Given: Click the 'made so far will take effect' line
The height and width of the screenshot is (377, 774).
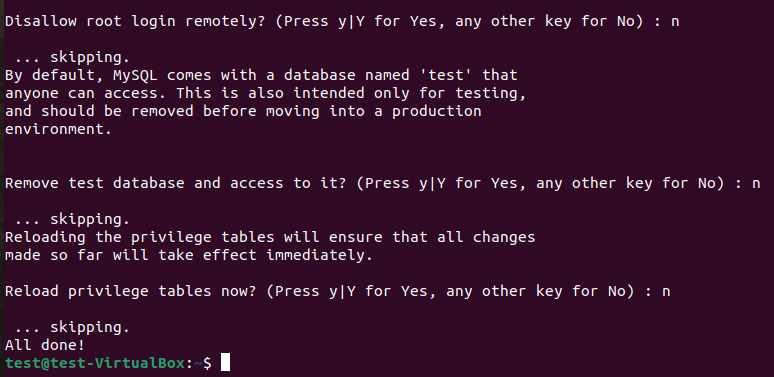Looking at the screenshot, I should pyautogui.click(x=189, y=256).
